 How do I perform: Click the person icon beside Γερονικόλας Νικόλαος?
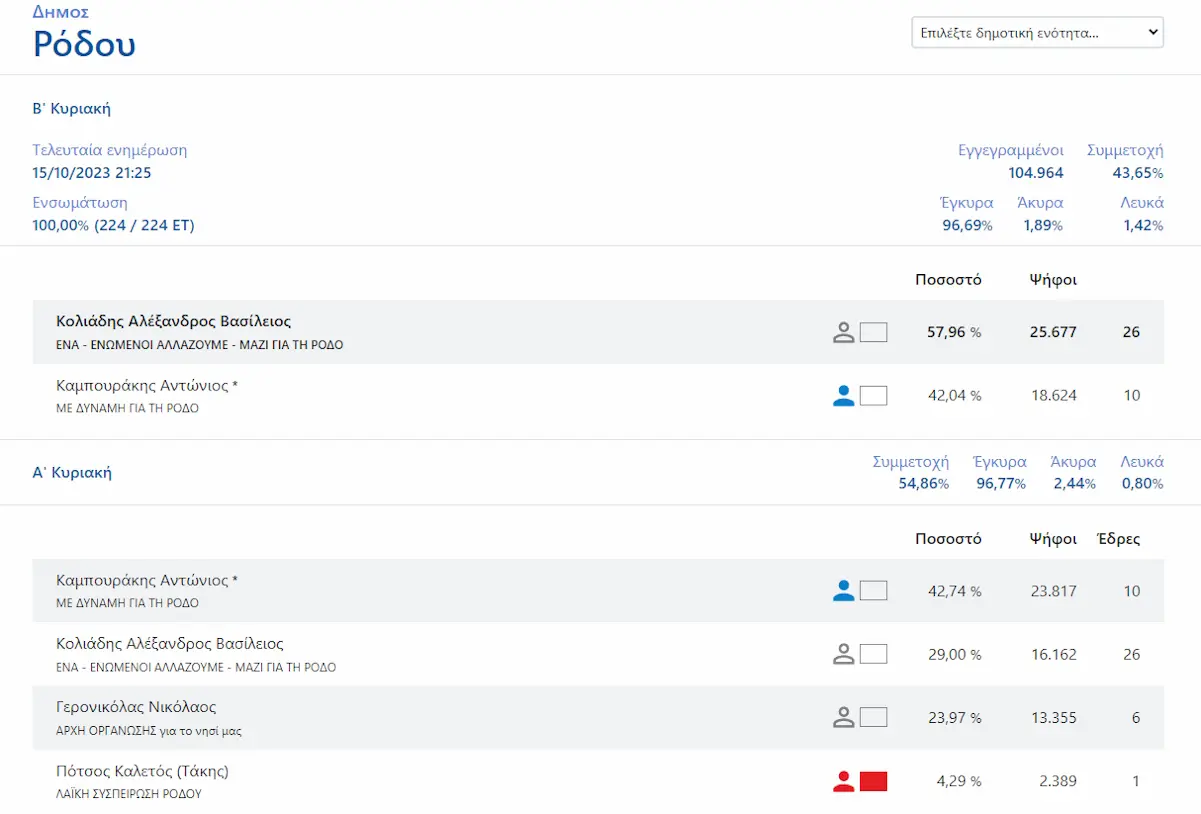click(x=844, y=717)
